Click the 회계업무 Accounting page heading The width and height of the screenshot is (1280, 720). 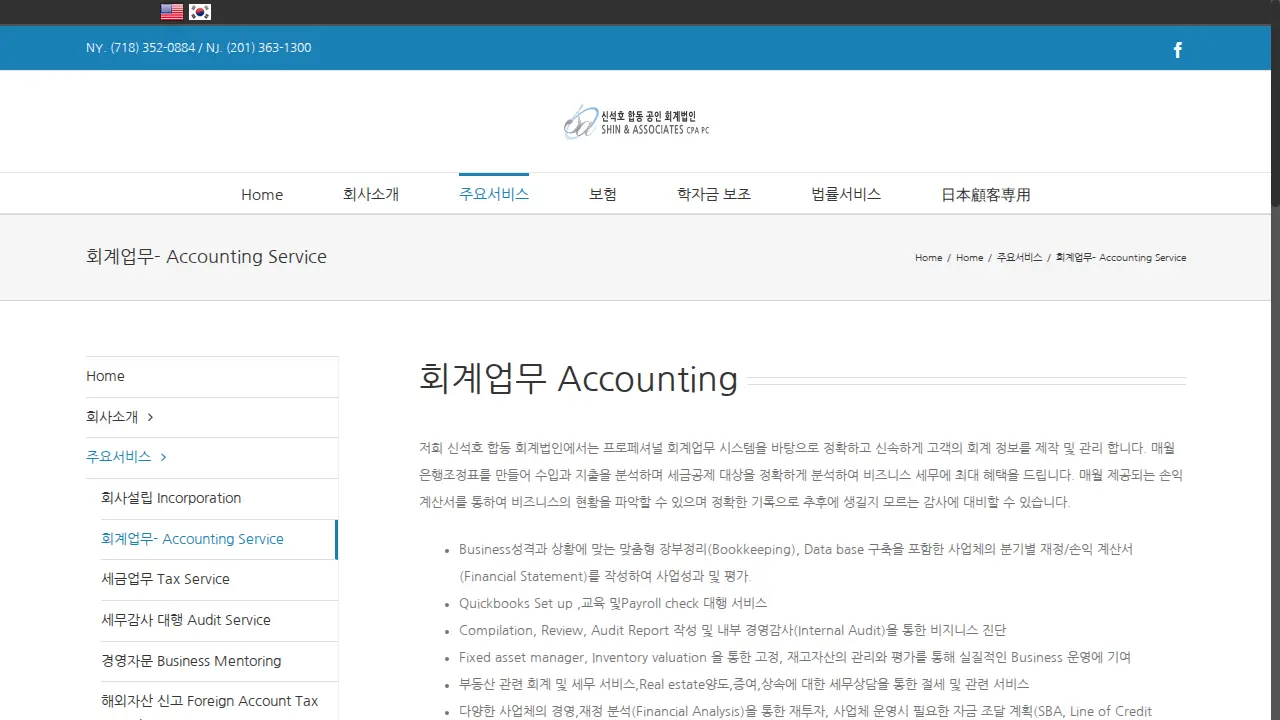(x=578, y=379)
